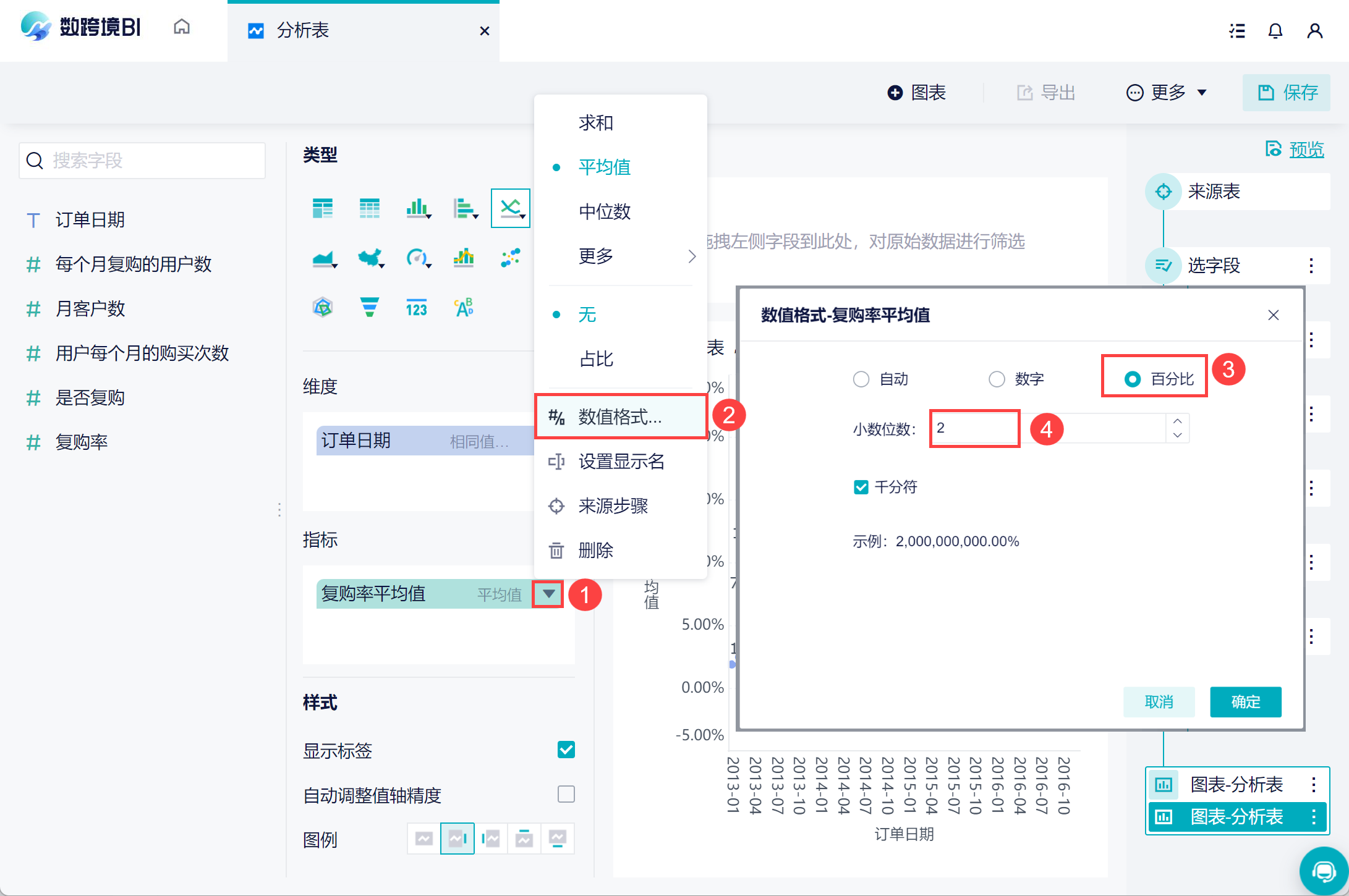The height and width of the screenshot is (896, 1349).
Task: Open the 预览 link
Action: pos(1306,150)
